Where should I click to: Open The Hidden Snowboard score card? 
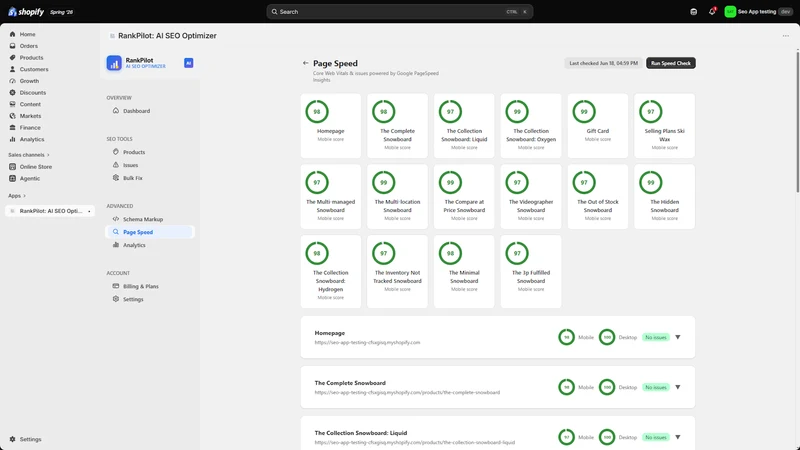click(664, 196)
